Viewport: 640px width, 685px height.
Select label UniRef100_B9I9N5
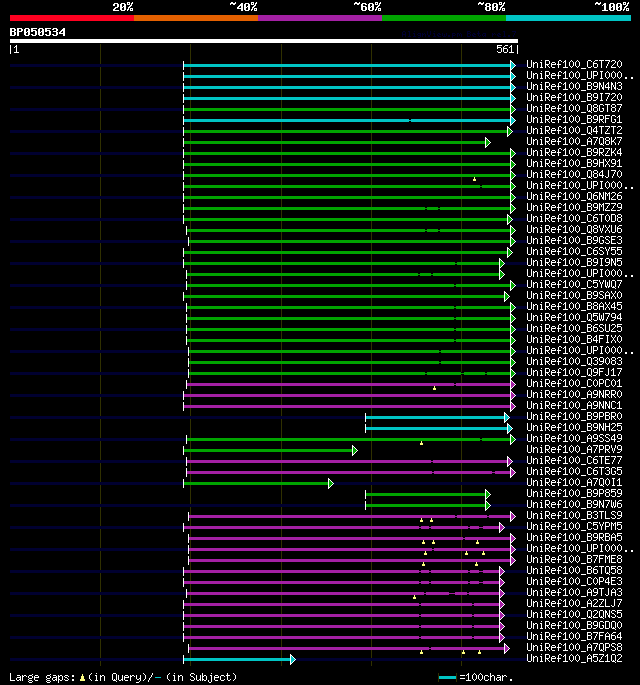574,263
